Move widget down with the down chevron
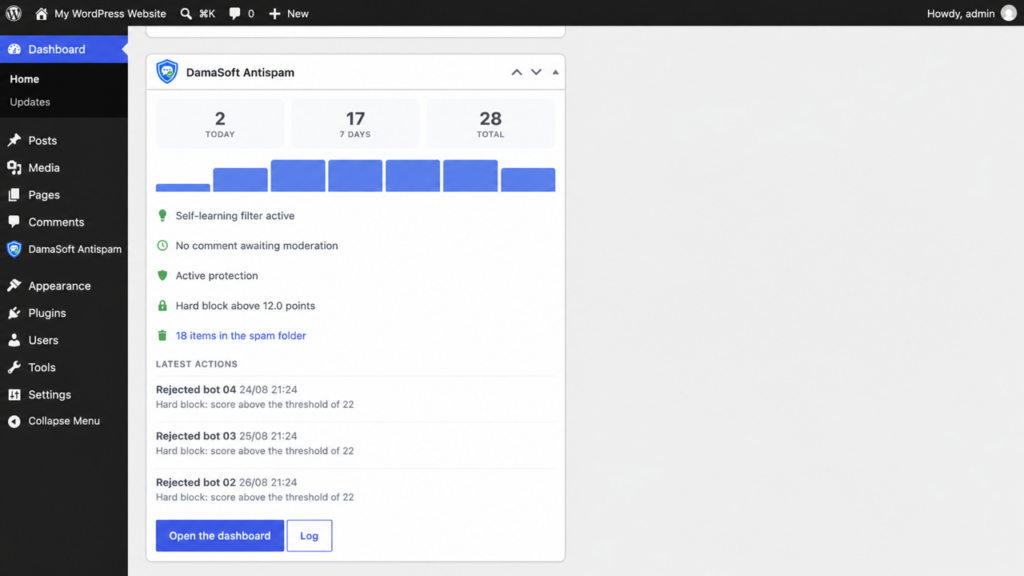 tap(536, 72)
